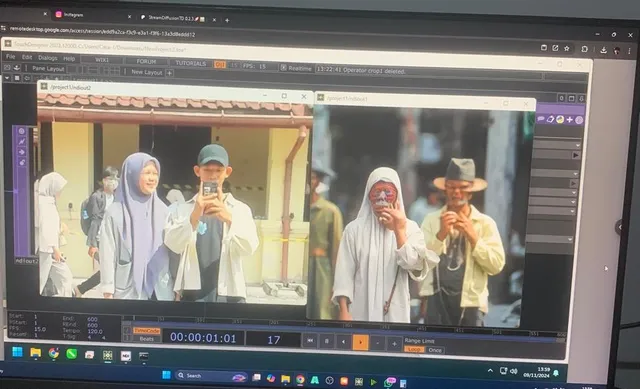The image size is (640, 389).
Task: Jump to timeline start
Action: [310, 340]
